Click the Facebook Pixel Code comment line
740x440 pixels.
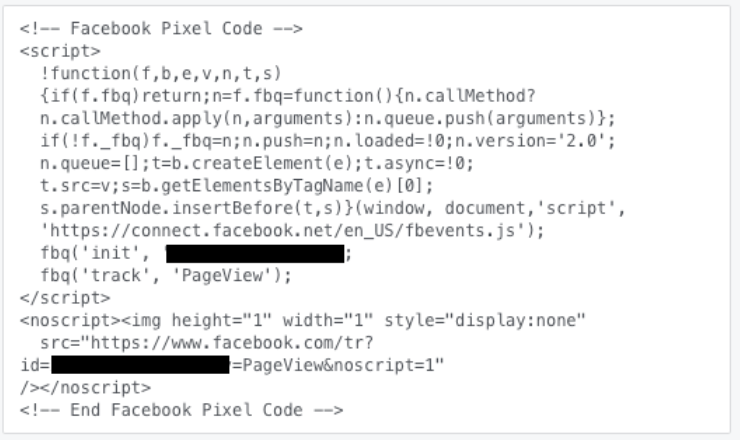pyautogui.click(x=161, y=28)
